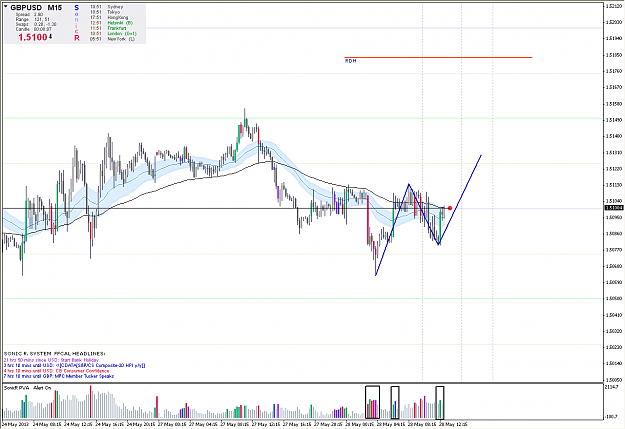Click the red dot marker at current price
The height and width of the screenshot is (429, 625).
[x=450, y=208]
